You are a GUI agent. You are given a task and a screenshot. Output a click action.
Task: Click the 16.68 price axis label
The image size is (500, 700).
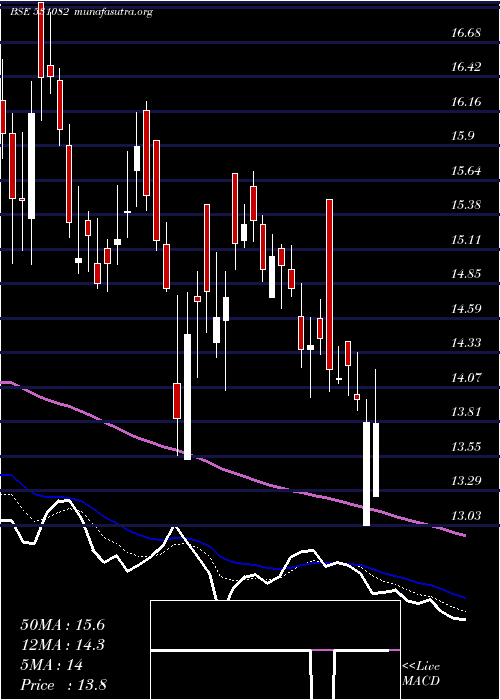pyautogui.click(x=466, y=33)
